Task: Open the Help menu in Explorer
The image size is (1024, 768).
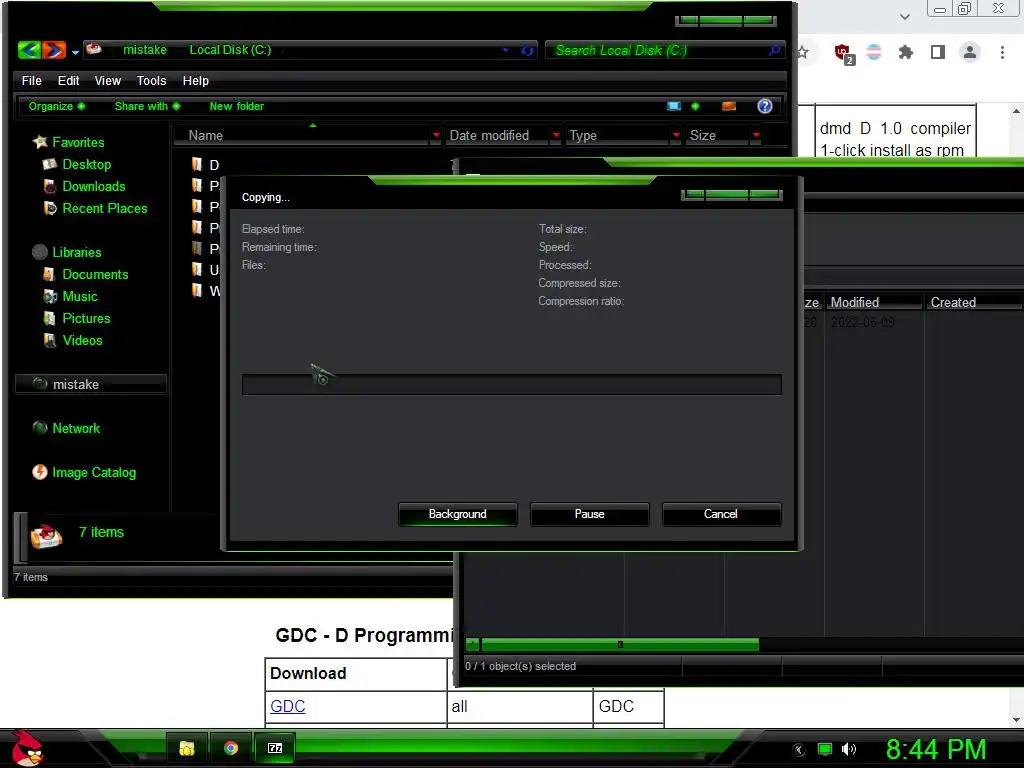Action: pyautogui.click(x=195, y=80)
